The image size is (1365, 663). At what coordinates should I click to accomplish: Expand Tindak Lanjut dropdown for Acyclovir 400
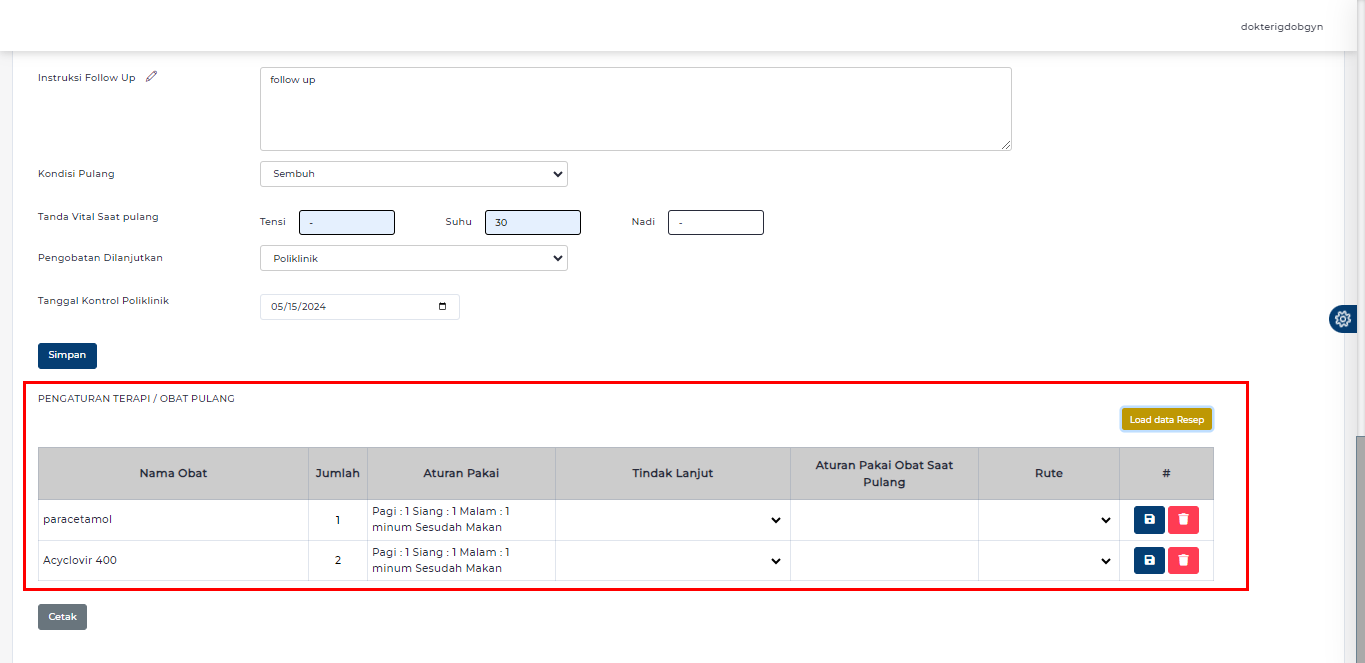[x=672, y=561]
